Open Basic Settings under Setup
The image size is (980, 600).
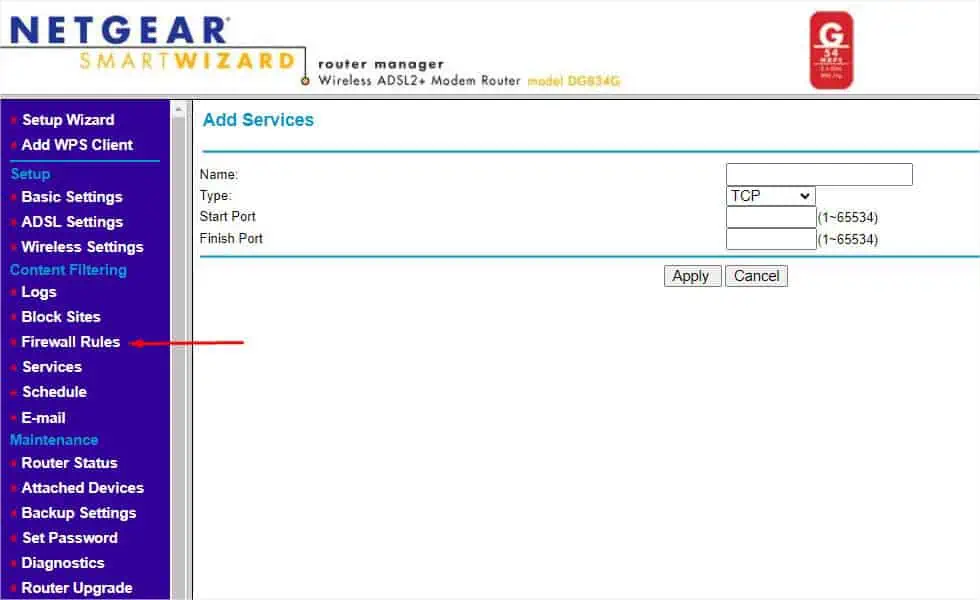71,197
